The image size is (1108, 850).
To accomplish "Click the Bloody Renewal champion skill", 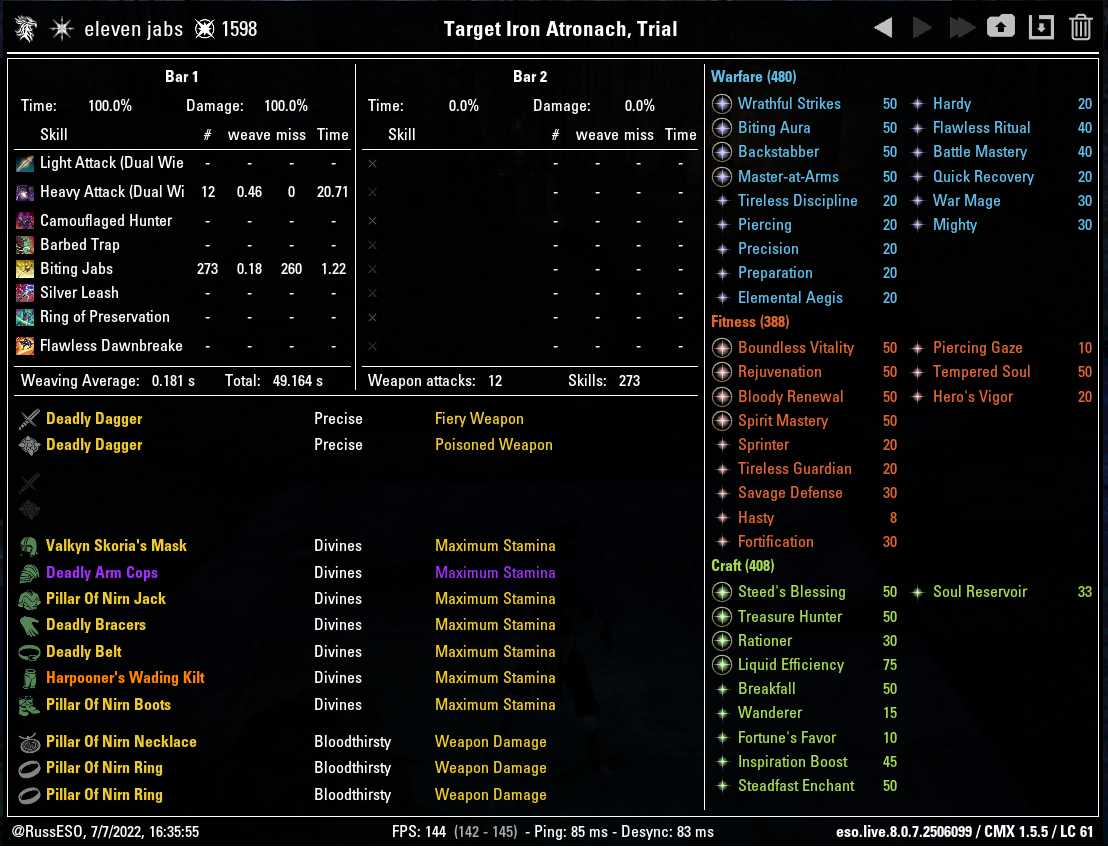I will click(x=791, y=396).
